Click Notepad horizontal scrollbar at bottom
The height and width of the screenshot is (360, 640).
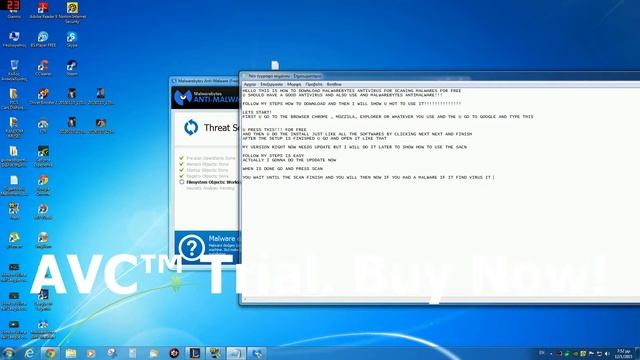[441, 300]
